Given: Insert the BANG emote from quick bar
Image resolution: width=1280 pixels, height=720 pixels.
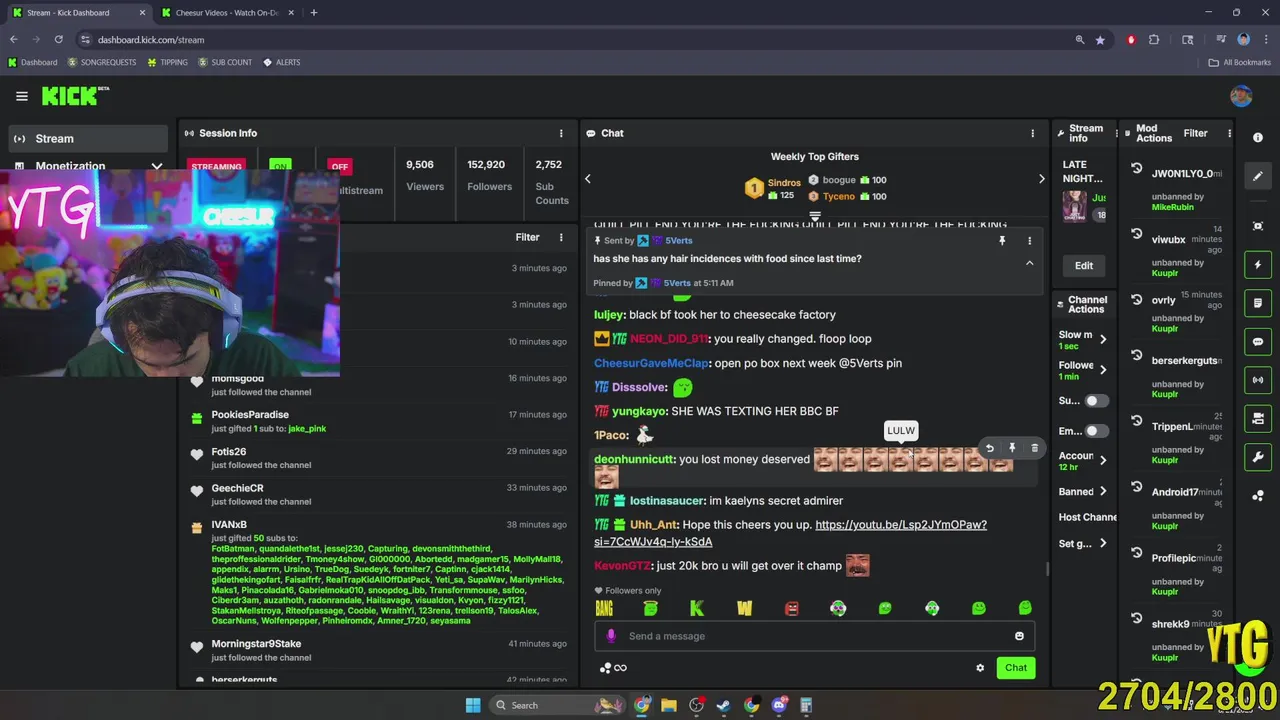Looking at the screenshot, I should tap(604, 608).
